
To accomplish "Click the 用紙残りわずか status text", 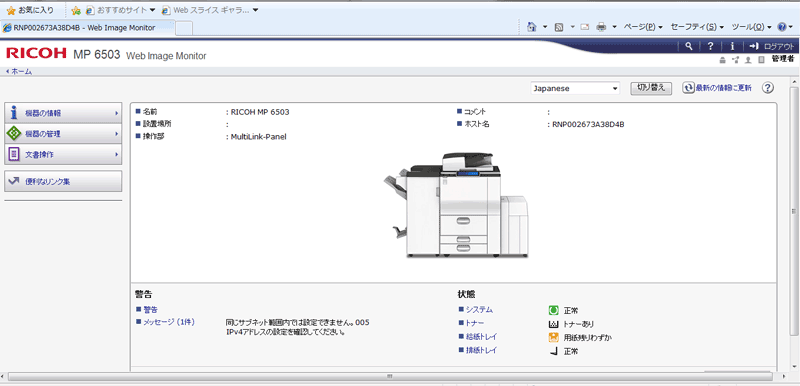I will [588, 337].
